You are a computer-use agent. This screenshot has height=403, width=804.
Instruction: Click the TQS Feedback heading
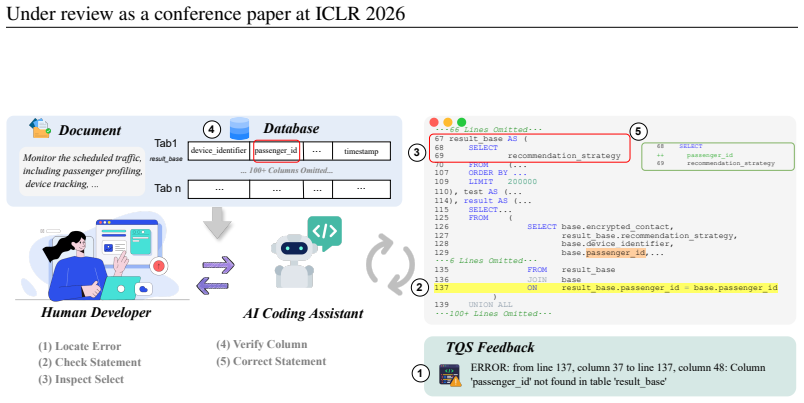[x=490, y=348]
